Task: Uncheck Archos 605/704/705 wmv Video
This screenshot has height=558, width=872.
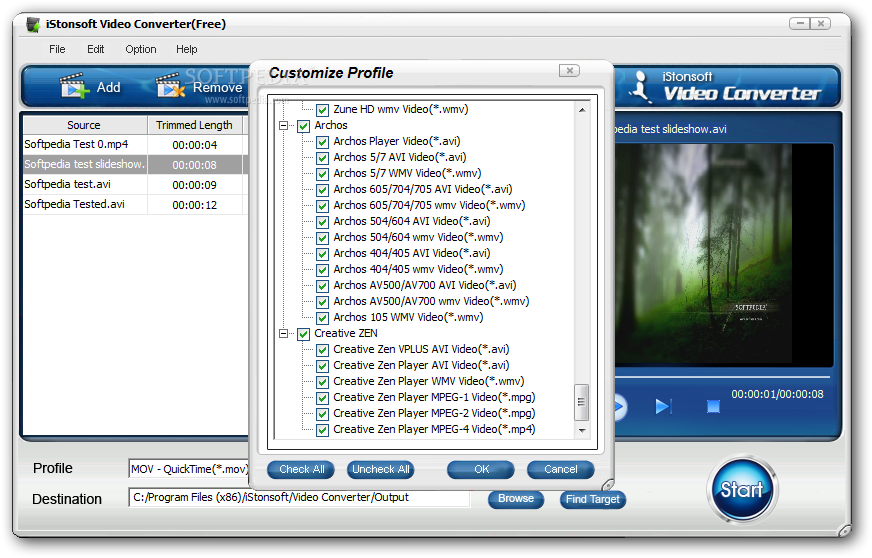Action: (323, 206)
